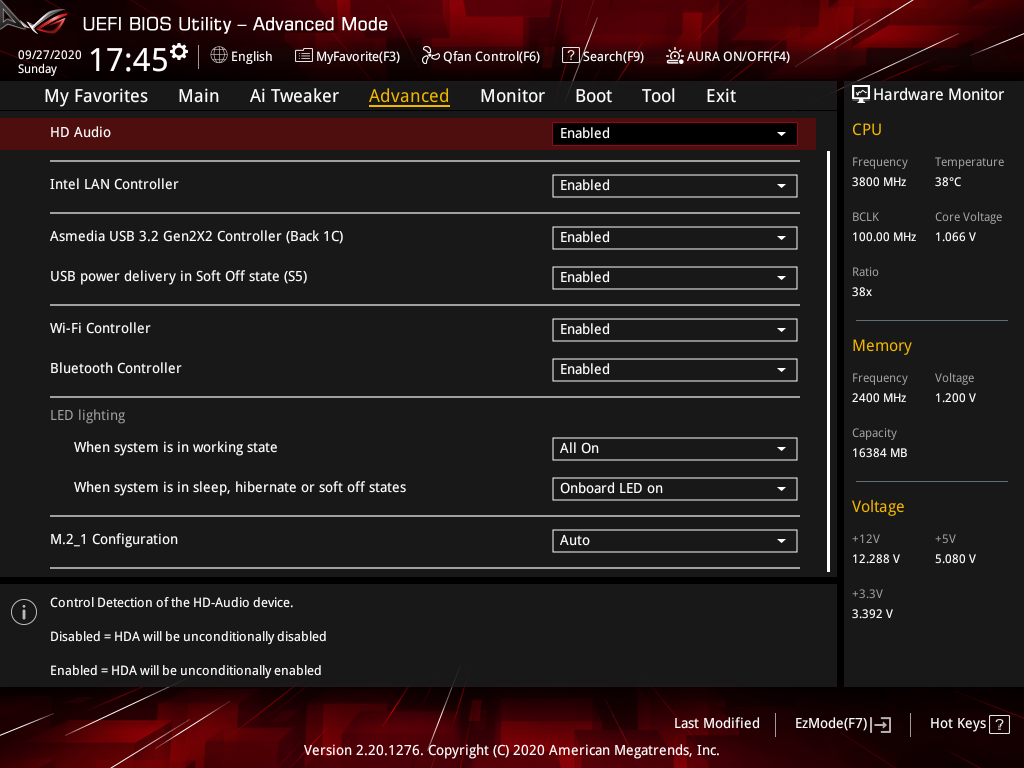Open USB power delivery S5 dropdown

(x=675, y=278)
